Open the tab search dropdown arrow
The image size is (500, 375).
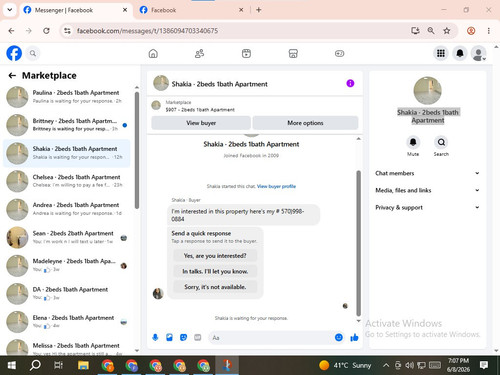10,10
